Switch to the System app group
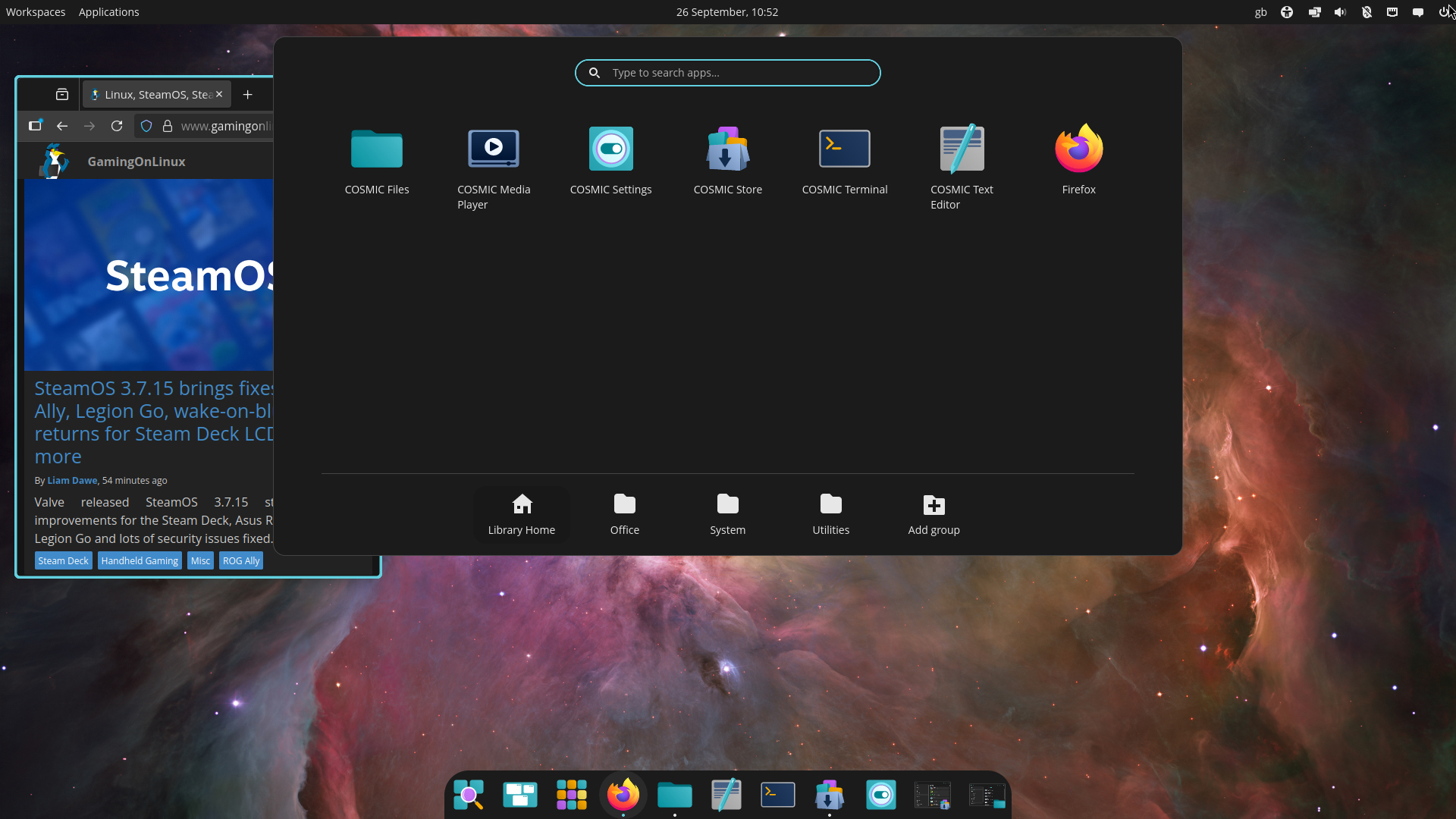This screenshot has height=819, width=1456. (728, 514)
